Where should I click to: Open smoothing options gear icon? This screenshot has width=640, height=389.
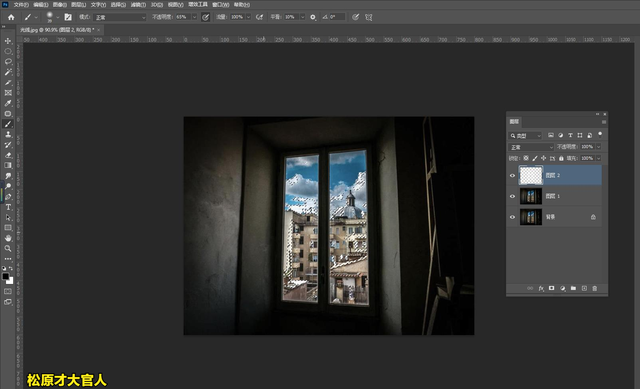[313, 17]
